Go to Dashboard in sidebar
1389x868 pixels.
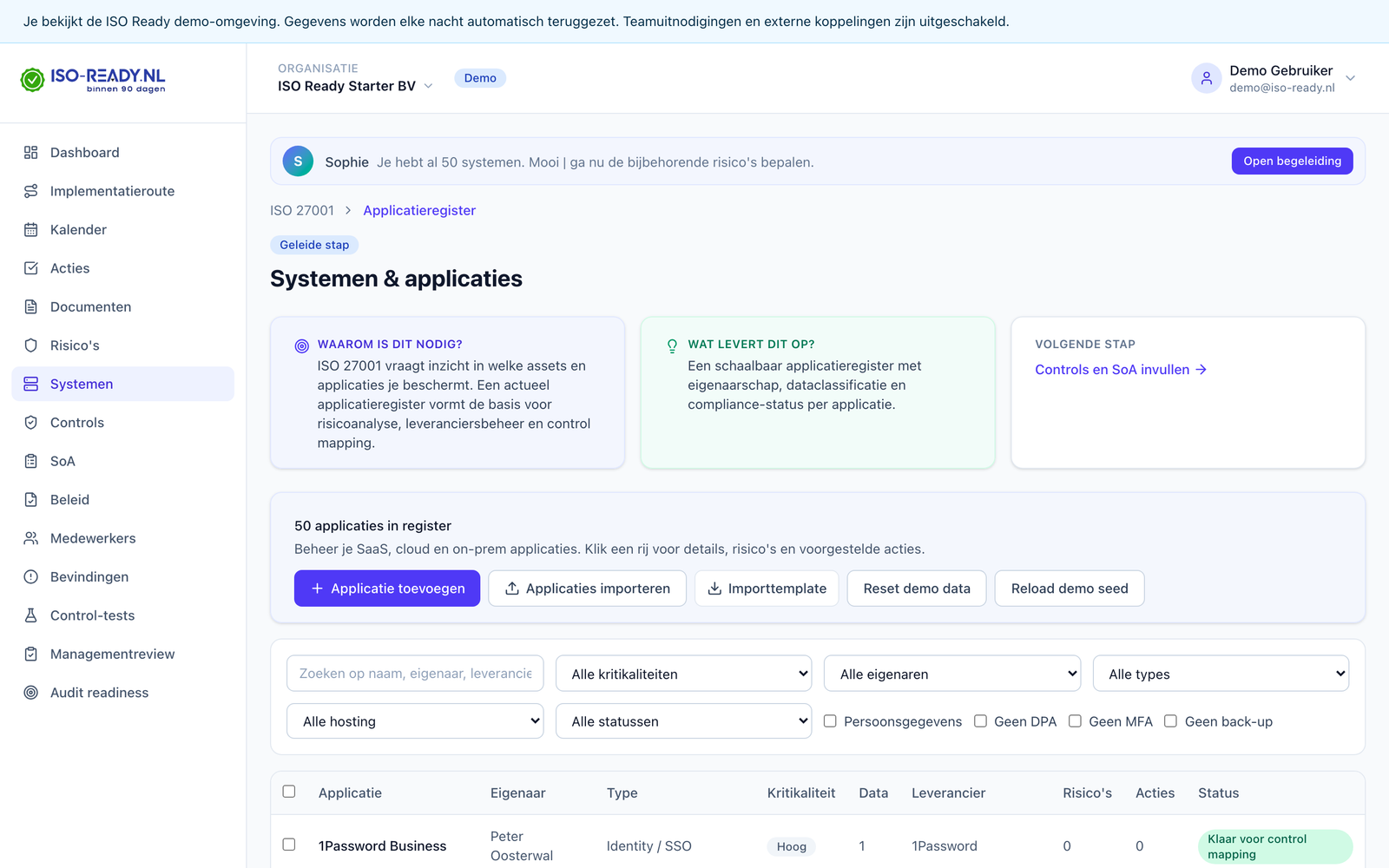click(x=122, y=153)
